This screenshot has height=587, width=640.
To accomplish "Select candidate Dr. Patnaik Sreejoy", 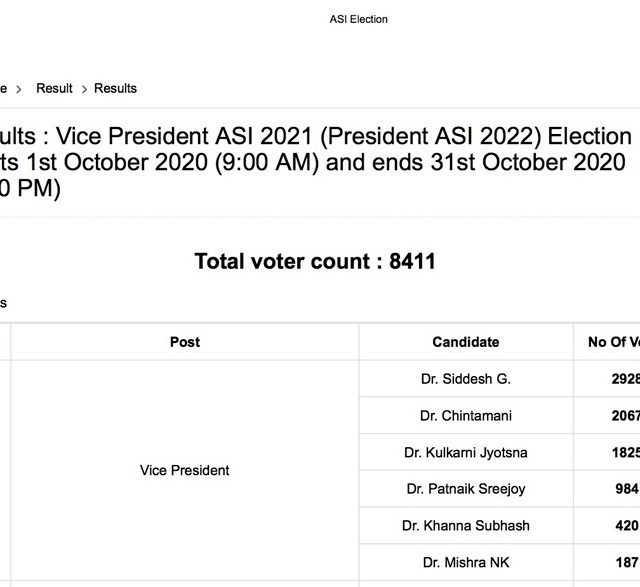I will coord(465,489).
